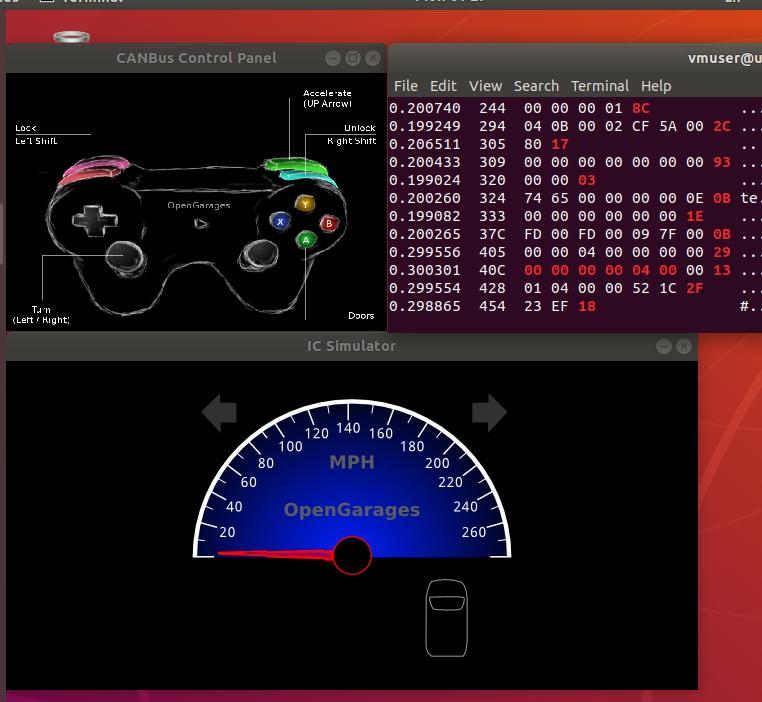
Task: Minimize the CANBus Control Panel window
Action: tap(333, 58)
